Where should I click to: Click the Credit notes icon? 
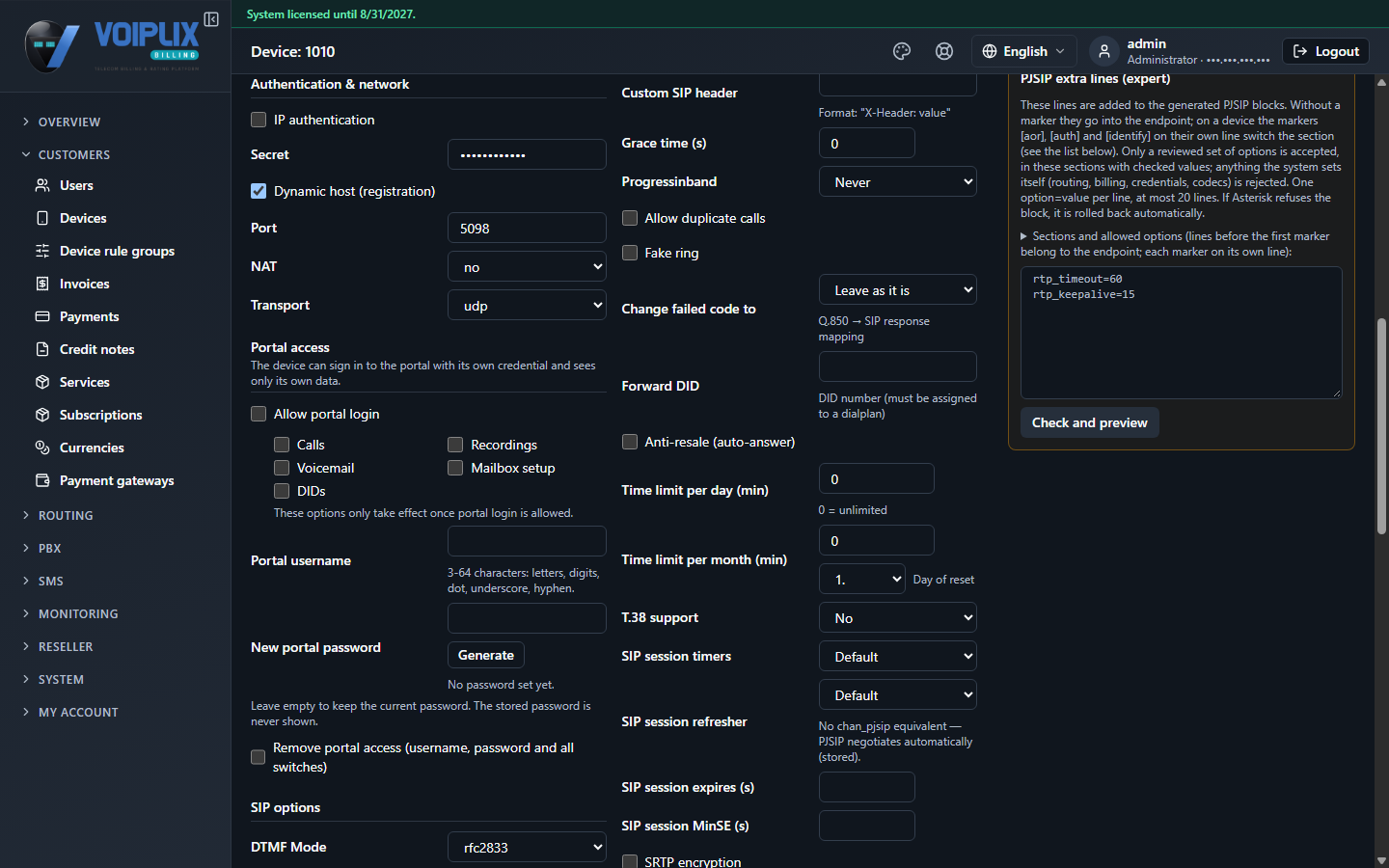[42, 349]
